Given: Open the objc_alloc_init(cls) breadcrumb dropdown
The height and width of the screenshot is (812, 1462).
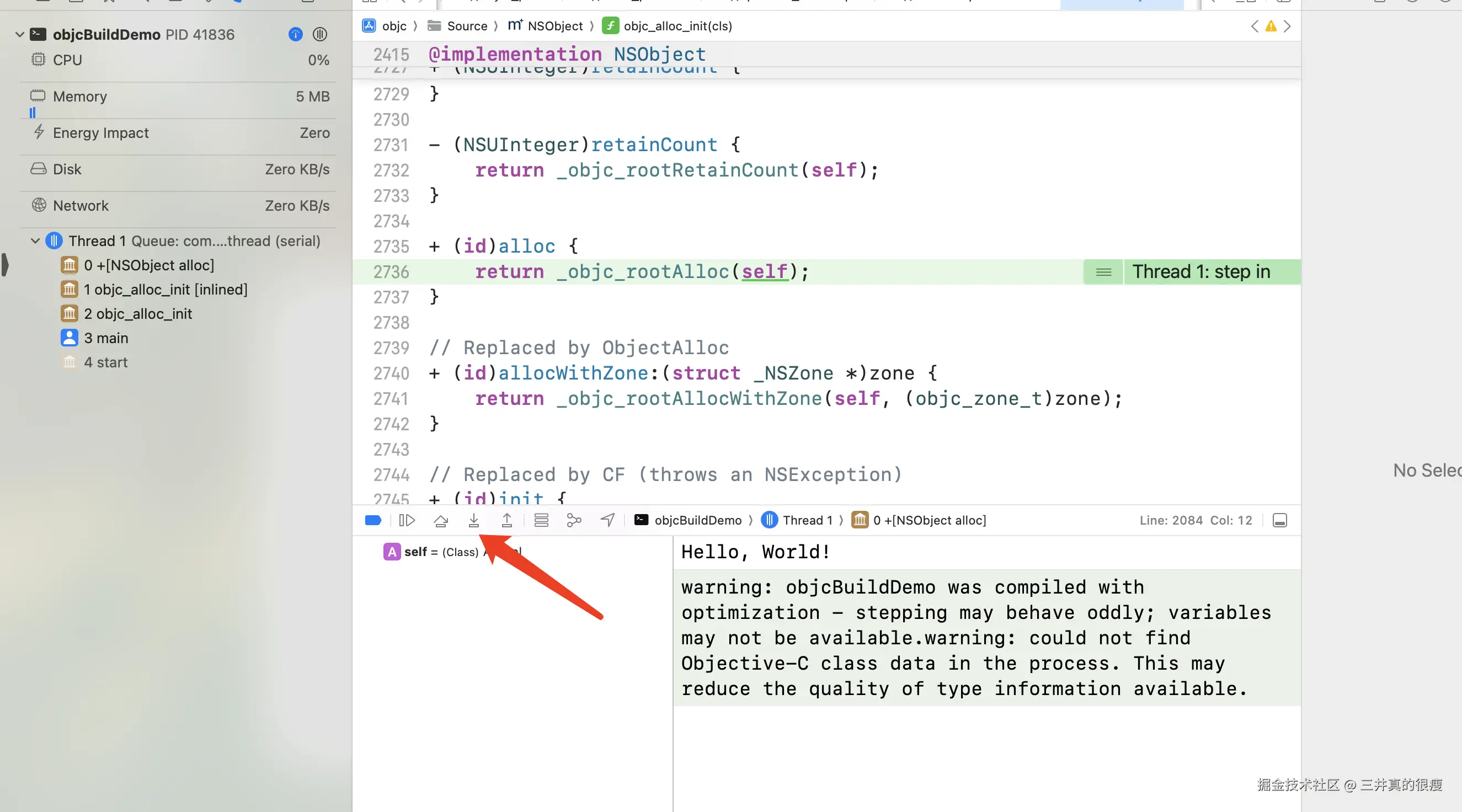Looking at the screenshot, I should click(x=677, y=26).
